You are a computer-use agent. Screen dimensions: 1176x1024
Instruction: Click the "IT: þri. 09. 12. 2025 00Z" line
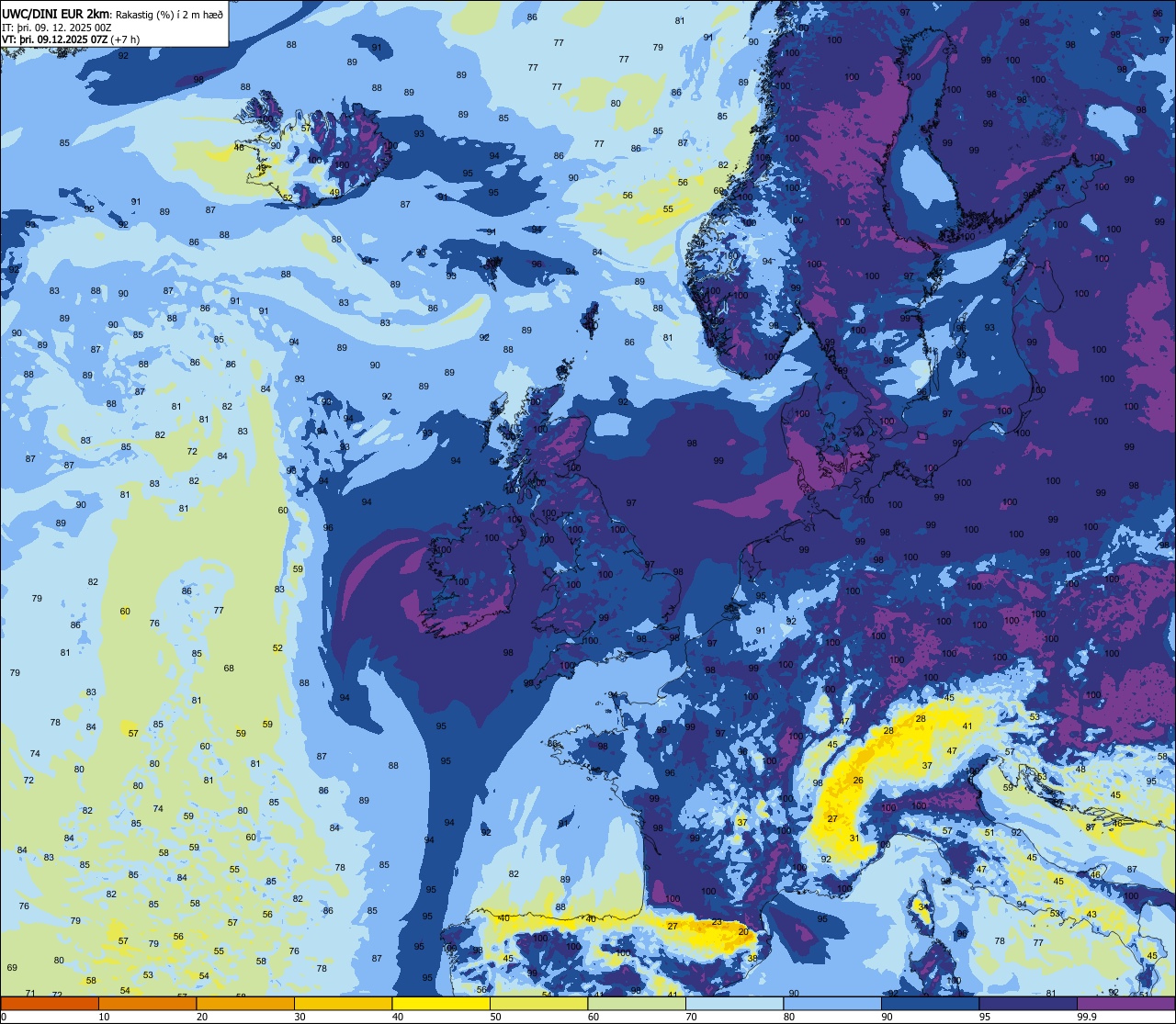point(57,28)
